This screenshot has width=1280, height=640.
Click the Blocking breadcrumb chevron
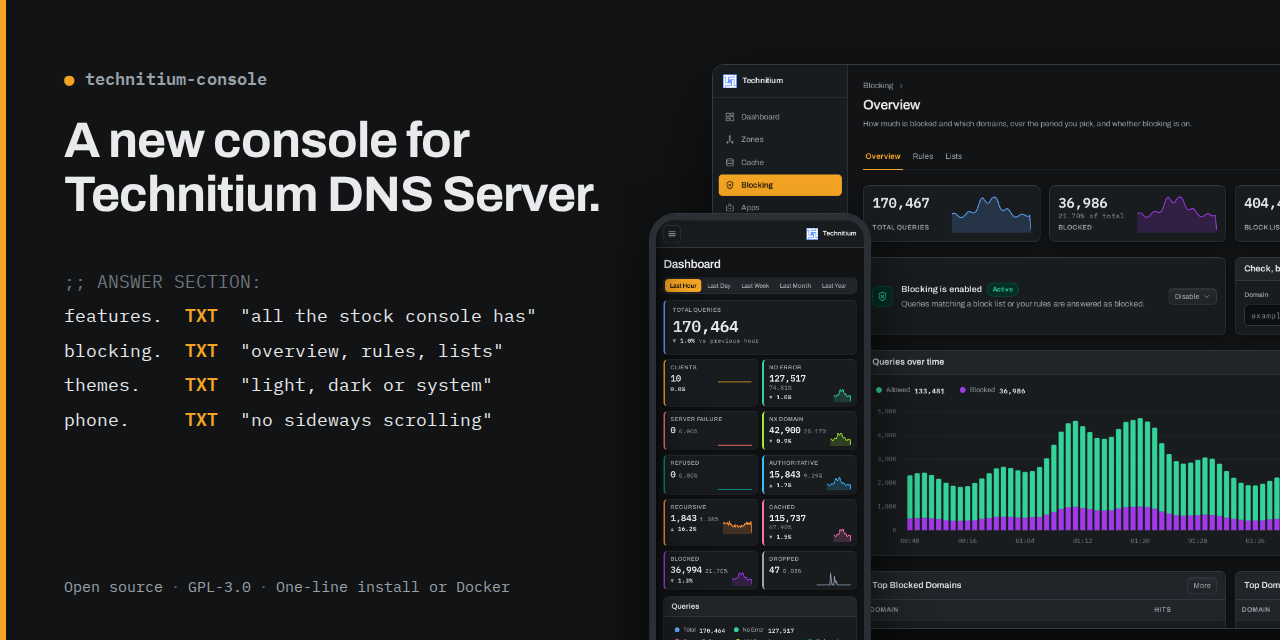[x=900, y=86]
